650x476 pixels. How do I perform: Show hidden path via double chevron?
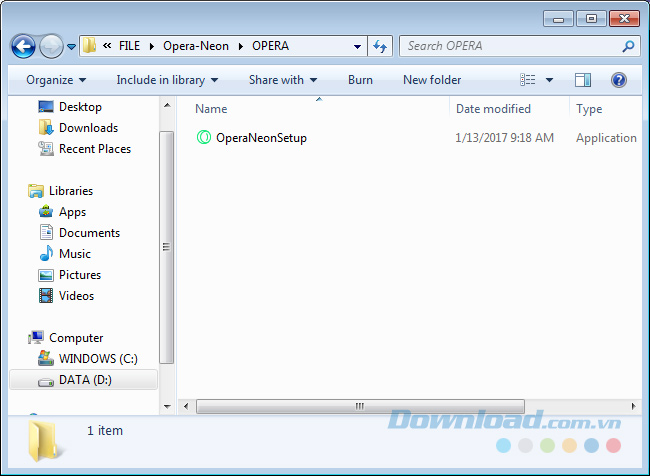click(107, 45)
